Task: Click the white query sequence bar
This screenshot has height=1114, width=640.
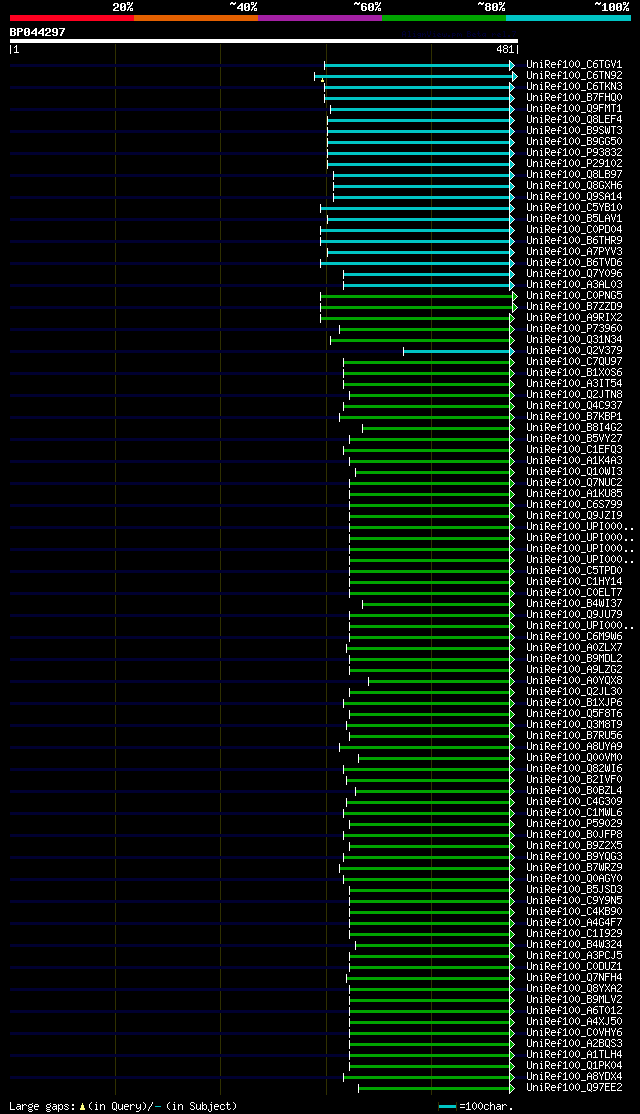Action: (264, 40)
